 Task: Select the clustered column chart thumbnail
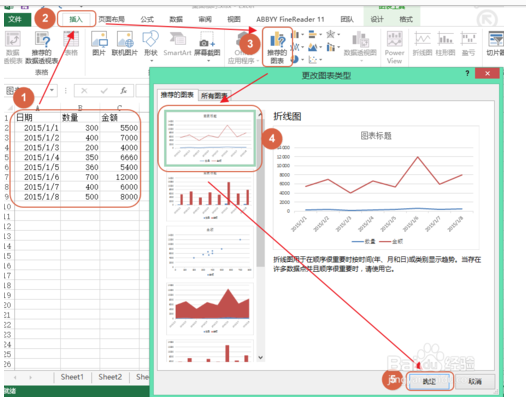coord(210,196)
